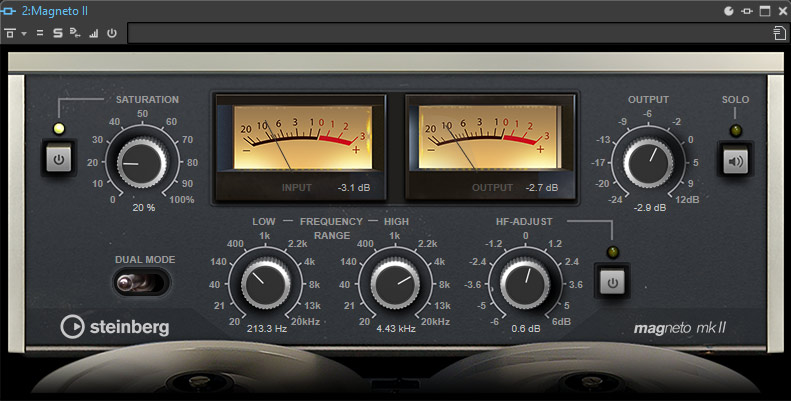Click the Low frequency range knob

click(264, 282)
